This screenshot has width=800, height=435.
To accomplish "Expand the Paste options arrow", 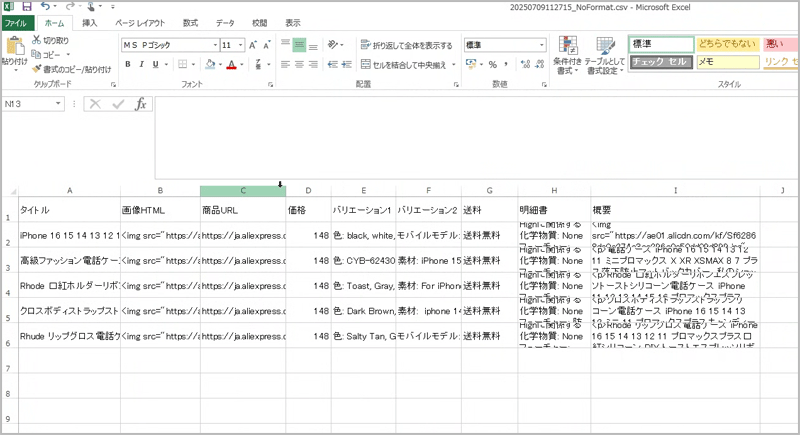I will coord(15,70).
